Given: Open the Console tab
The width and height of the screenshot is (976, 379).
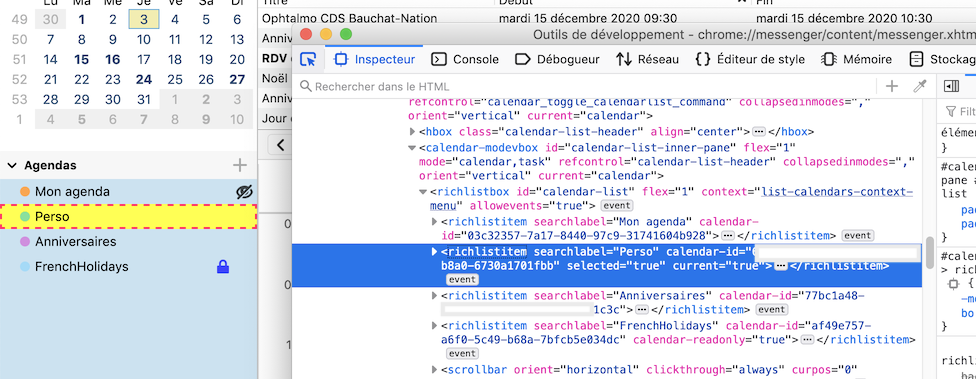Looking at the screenshot, I should [466, 60].
